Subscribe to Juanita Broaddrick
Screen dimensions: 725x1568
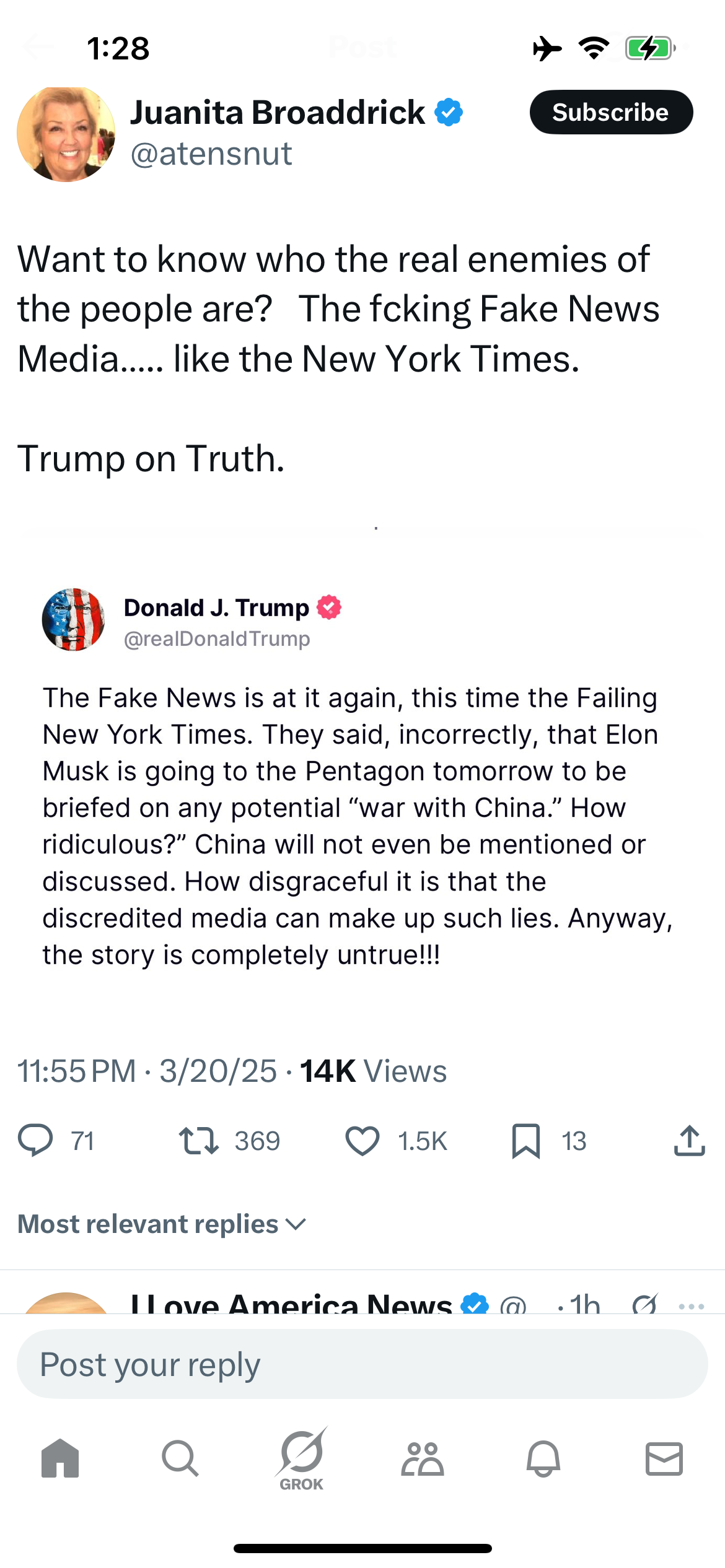click(x=611, y=112)
